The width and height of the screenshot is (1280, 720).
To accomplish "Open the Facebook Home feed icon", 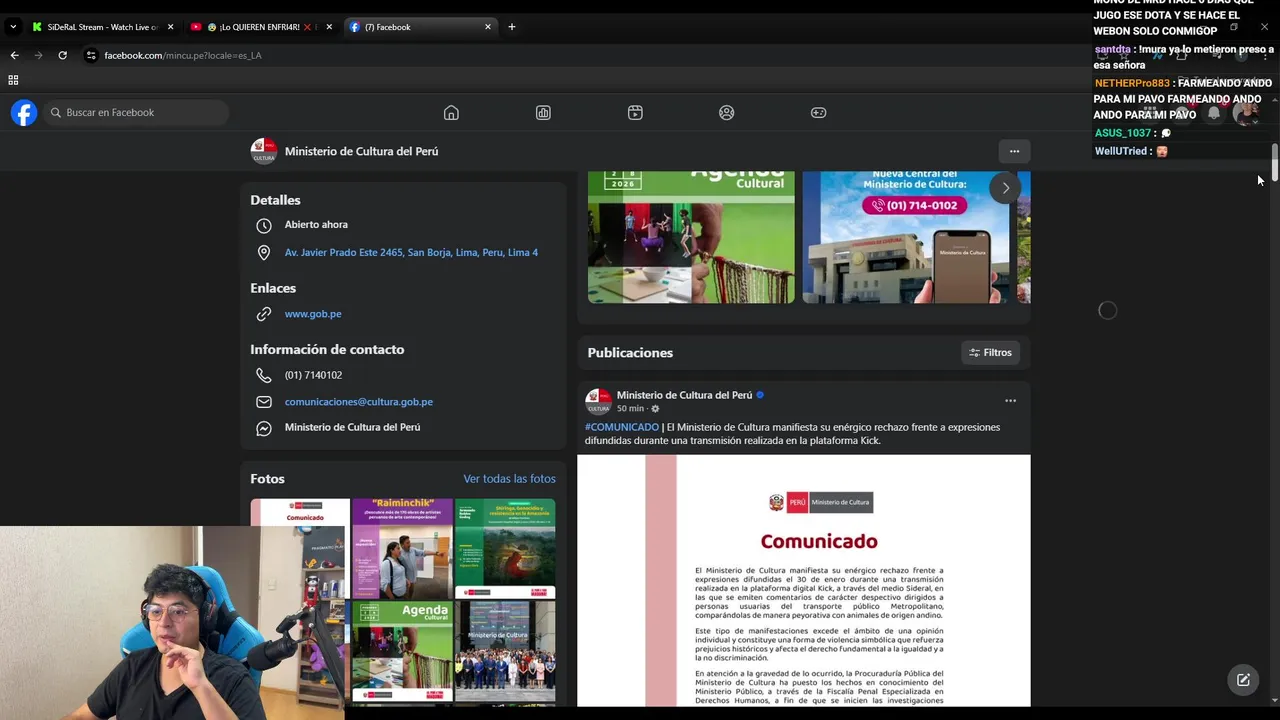I will point(451,113).
